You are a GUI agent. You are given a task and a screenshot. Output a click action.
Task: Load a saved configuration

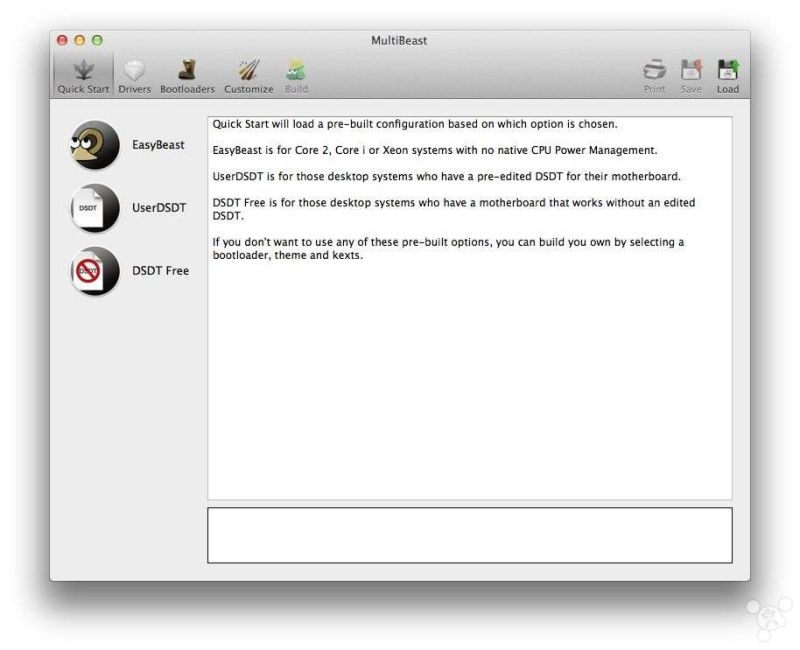pyautogui.click(x=728, y=77)
